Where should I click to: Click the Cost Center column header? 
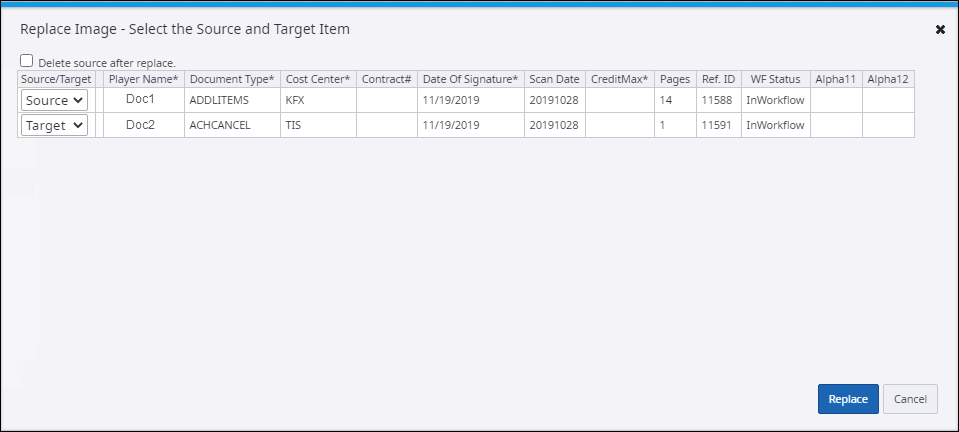click(318, 78)
